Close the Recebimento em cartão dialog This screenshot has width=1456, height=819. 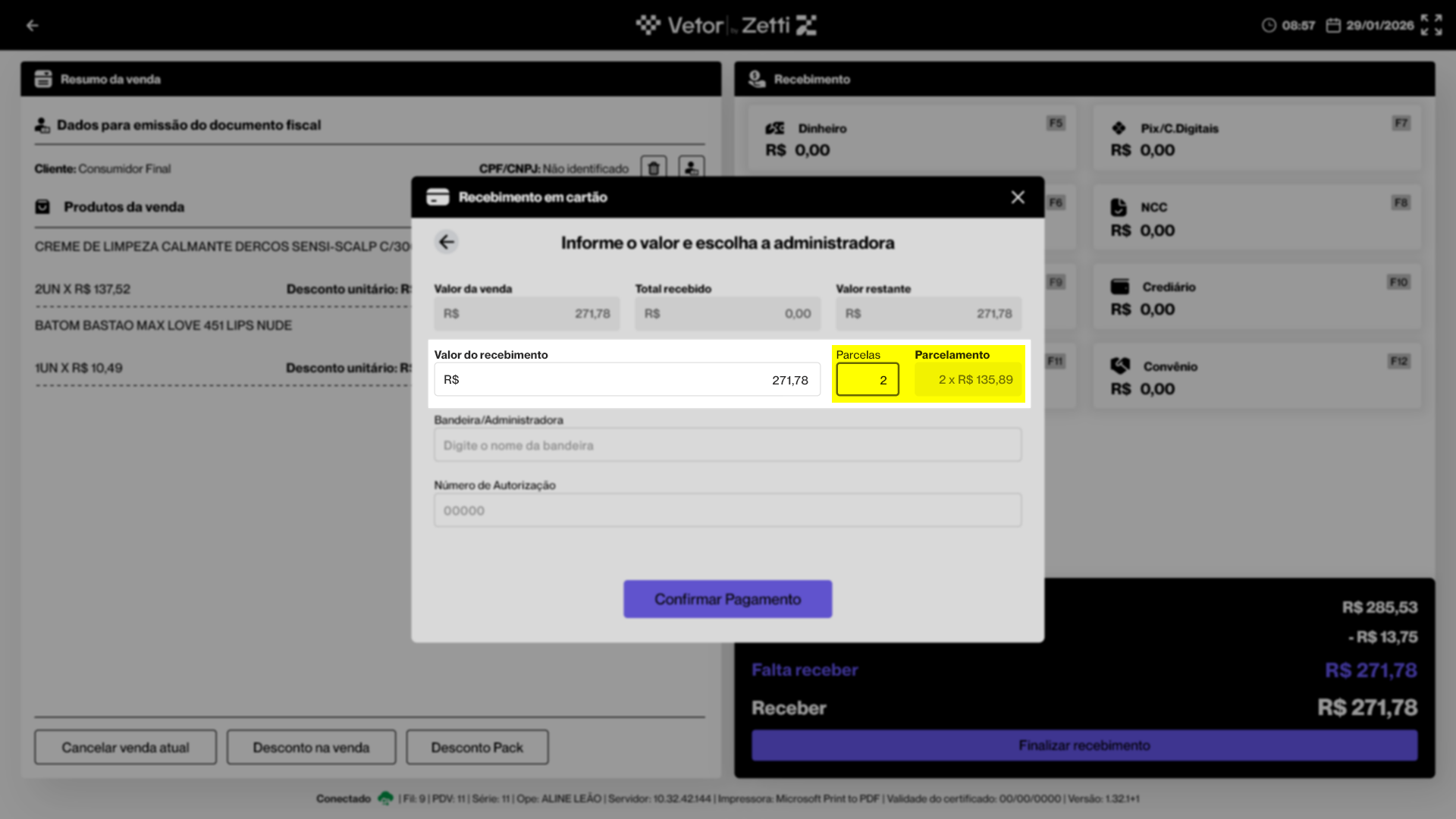click(x=1018, y=197)
